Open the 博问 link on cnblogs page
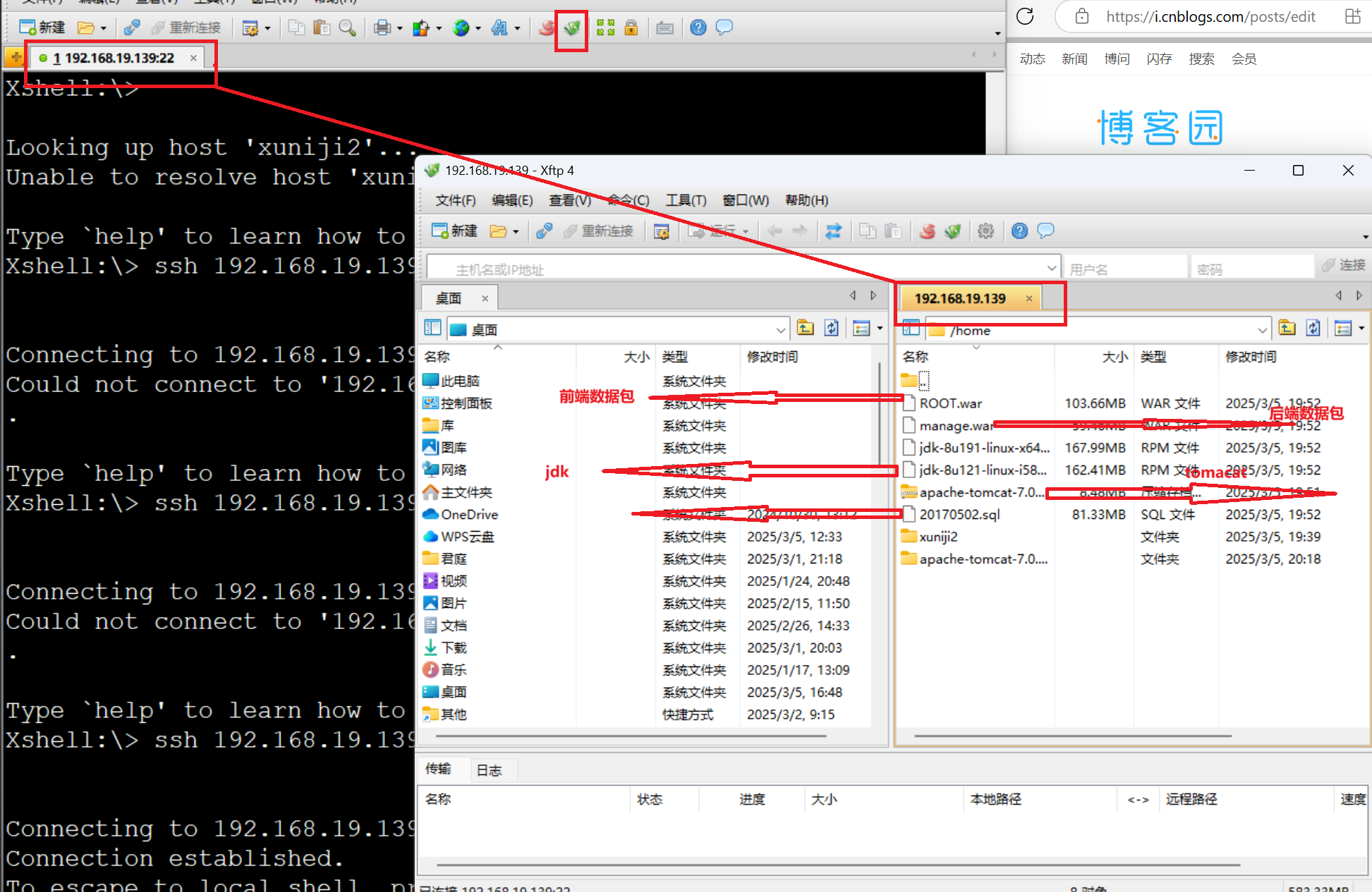1372x892 pixels. (1117, 59)
